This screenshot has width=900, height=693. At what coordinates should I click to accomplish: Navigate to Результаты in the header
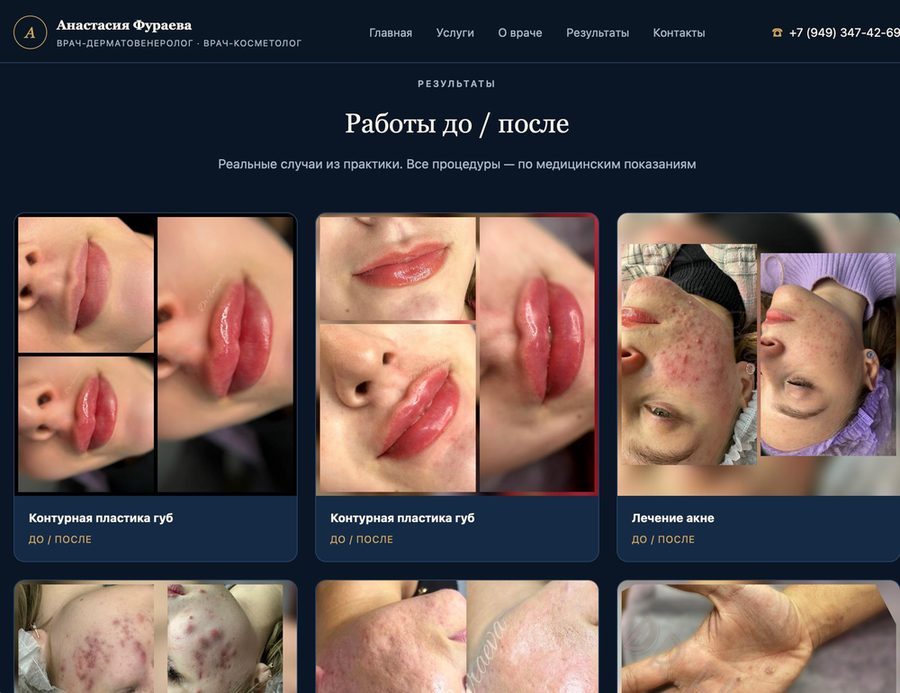coord(598,33)
